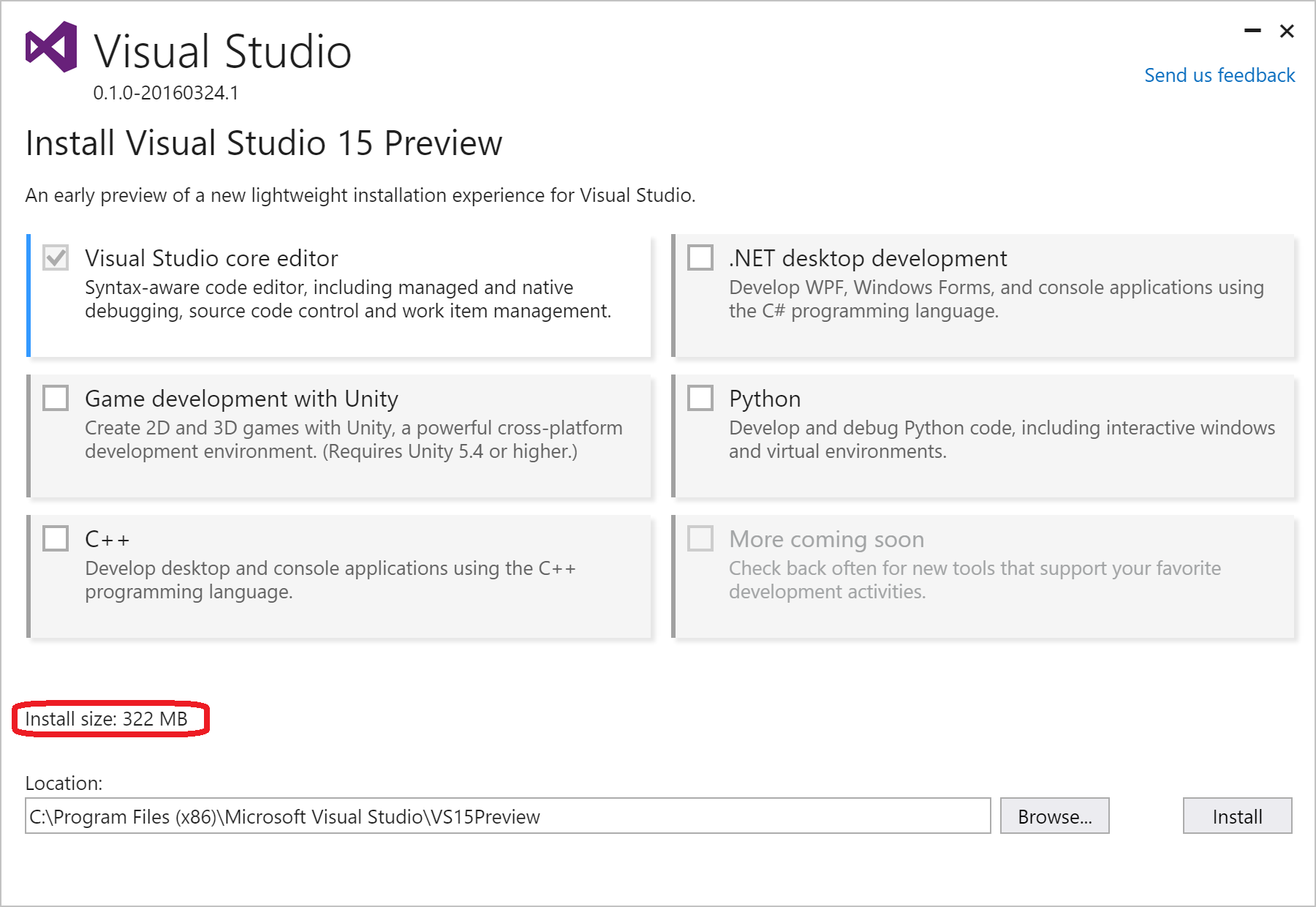The height and width of the screenshot is (907, 1316).
Task: Click the Browse... button
Action: 1054,816
